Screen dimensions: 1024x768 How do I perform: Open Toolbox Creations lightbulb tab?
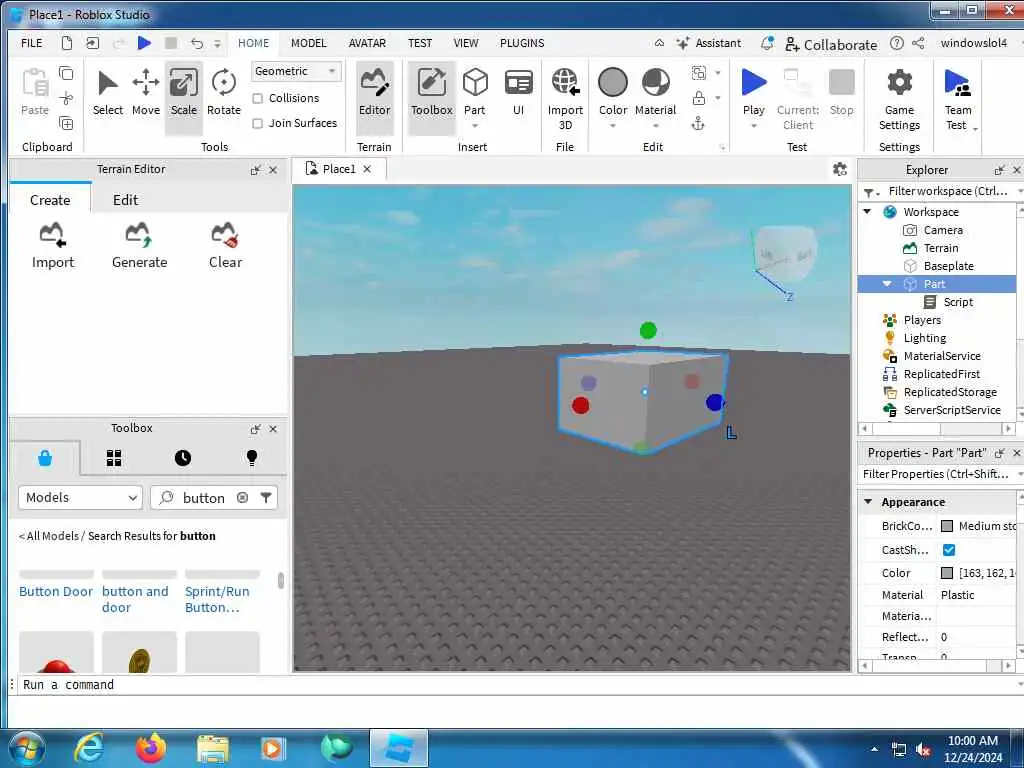[x=252, y=458]
